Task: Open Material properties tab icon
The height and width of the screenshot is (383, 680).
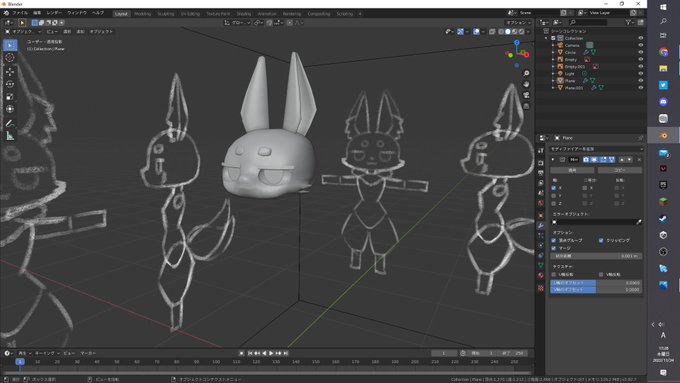Action: pyautogui.click(x=541, y=275)
